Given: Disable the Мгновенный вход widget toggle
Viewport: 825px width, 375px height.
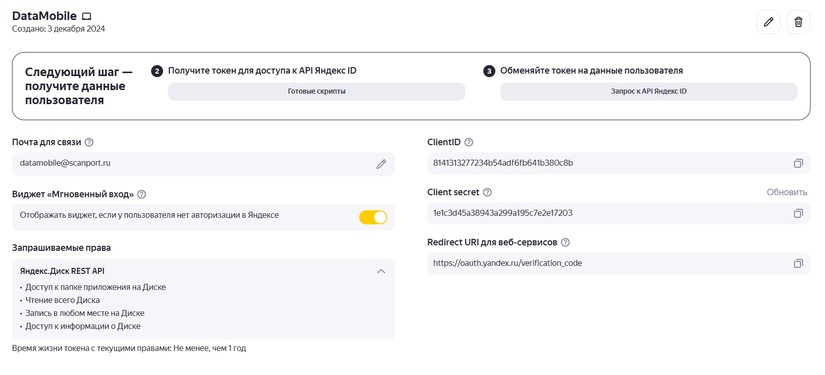Looking at the screenshot, I should click(x=373, y=217).
